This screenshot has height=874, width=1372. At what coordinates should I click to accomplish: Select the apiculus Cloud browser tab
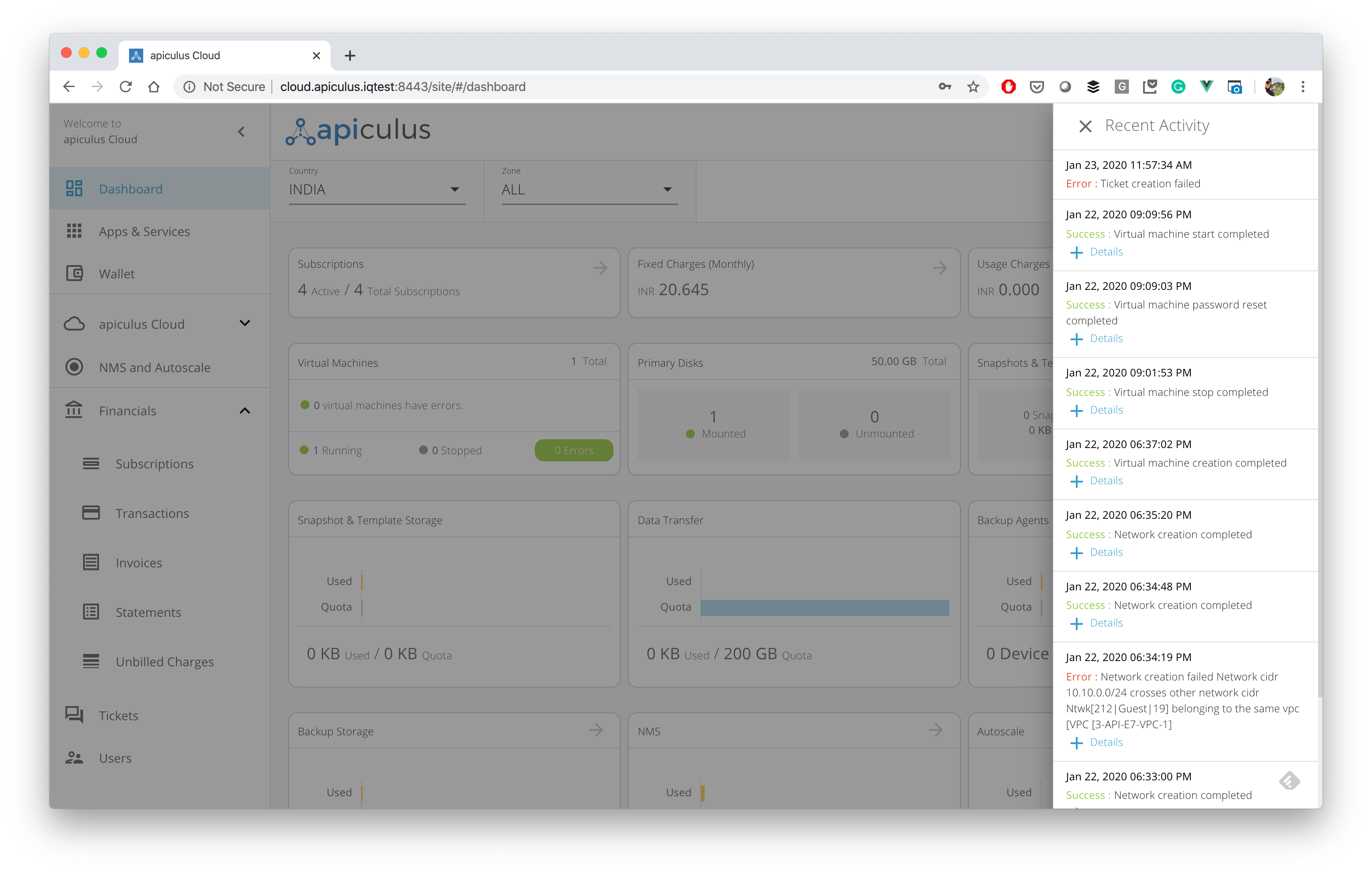pos(225,55)
